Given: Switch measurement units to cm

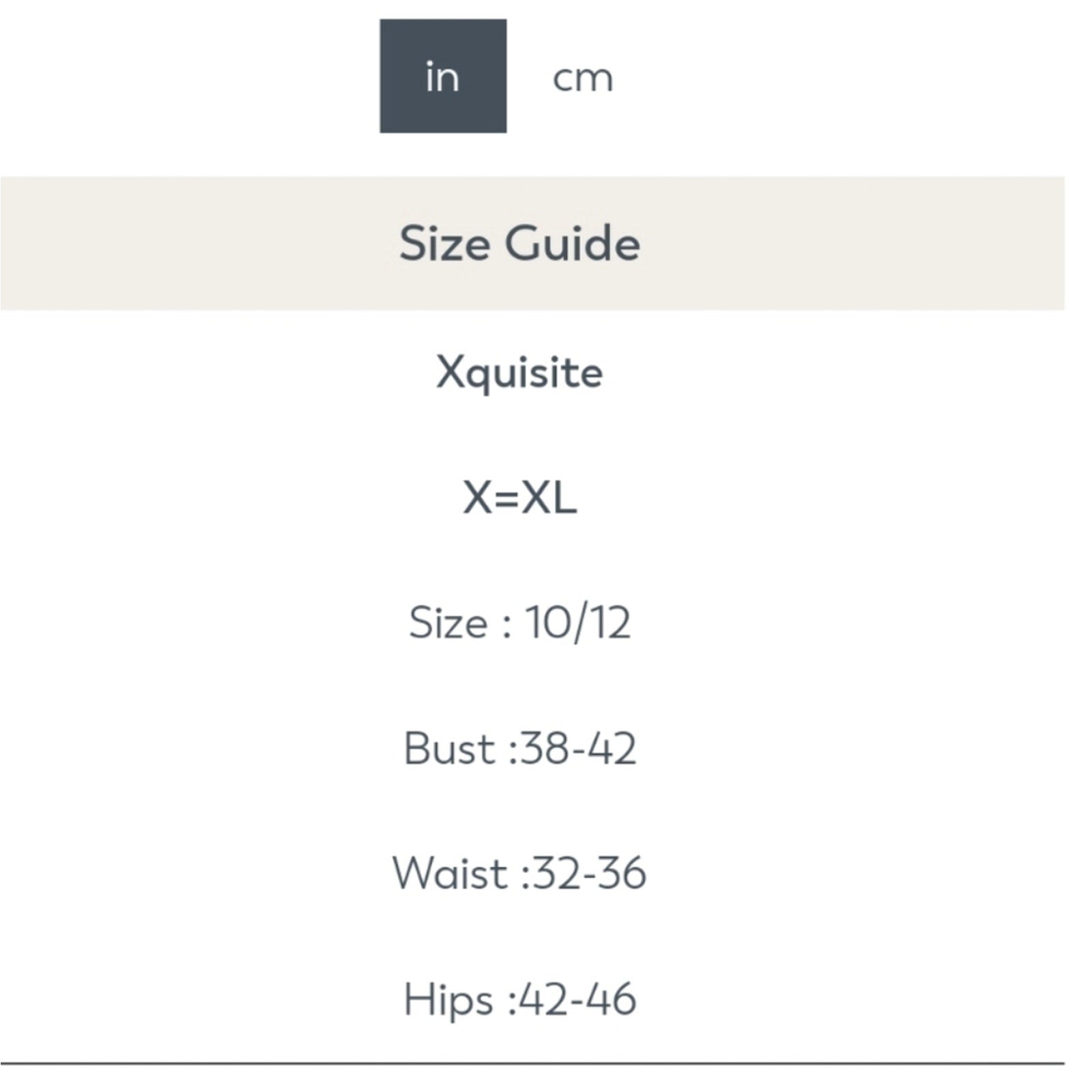Looking at the screenshot, I should [x=582, y=78].
